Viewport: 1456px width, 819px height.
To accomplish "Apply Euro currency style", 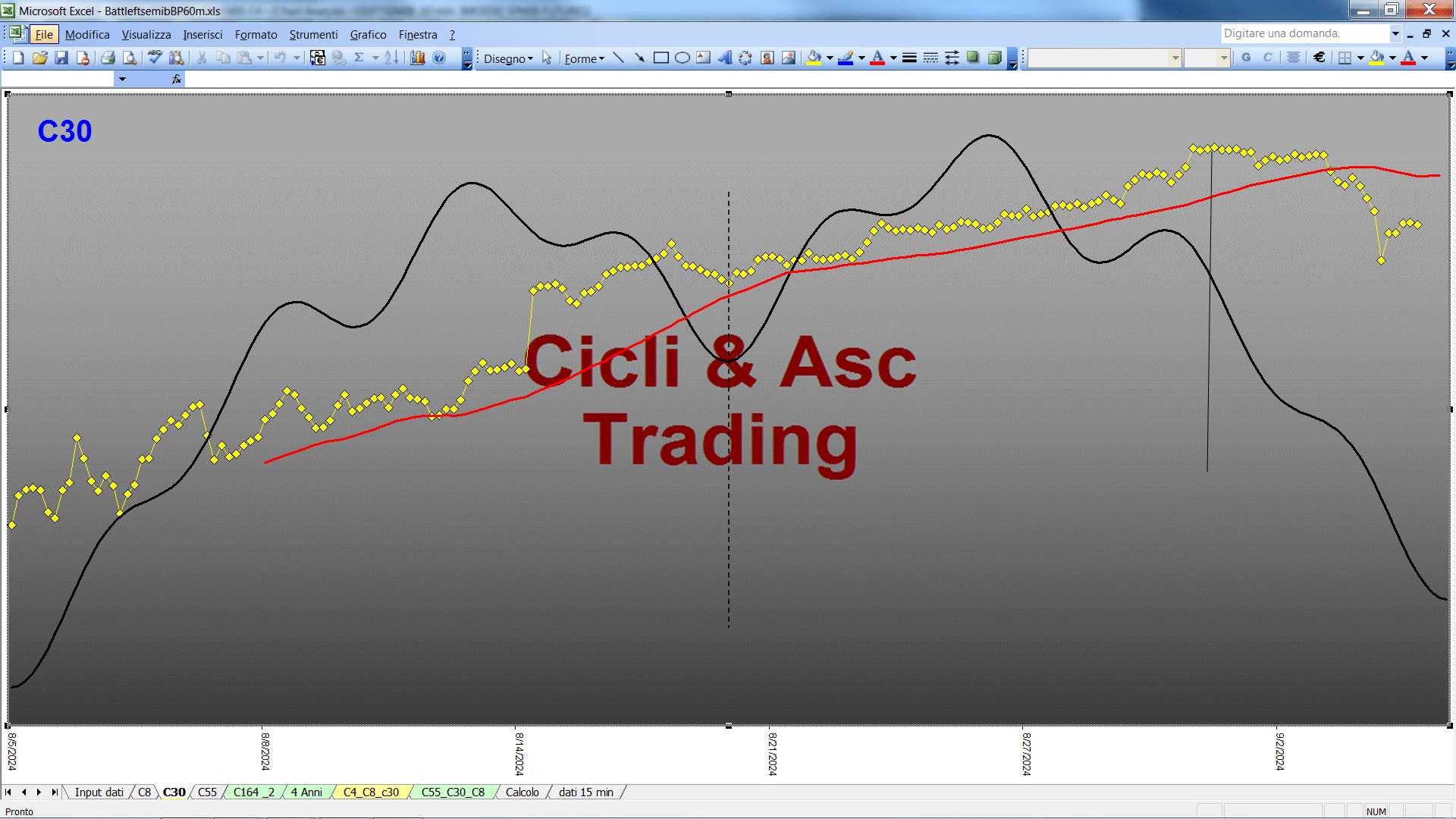I will coord(1319,58).
